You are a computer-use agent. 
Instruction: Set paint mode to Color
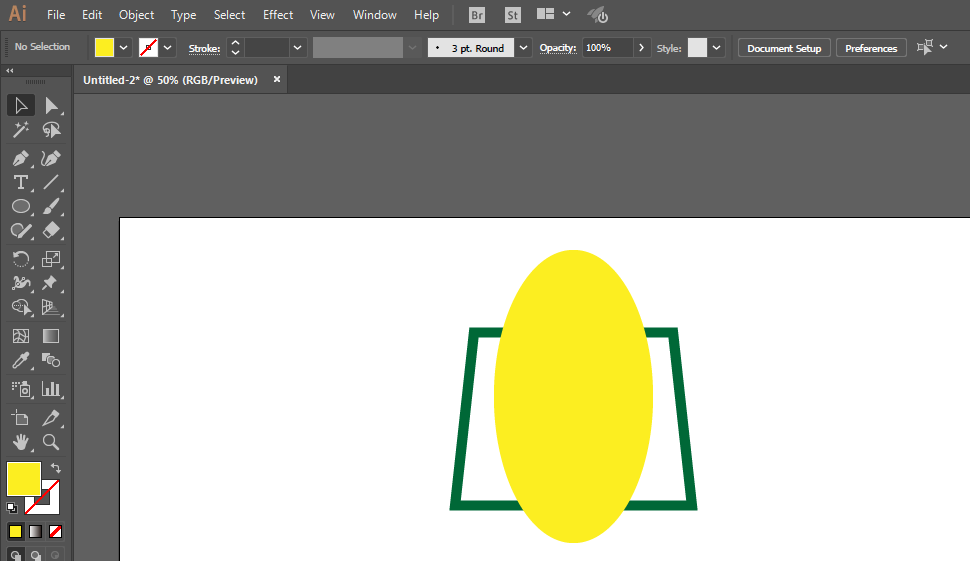(15, 531)
